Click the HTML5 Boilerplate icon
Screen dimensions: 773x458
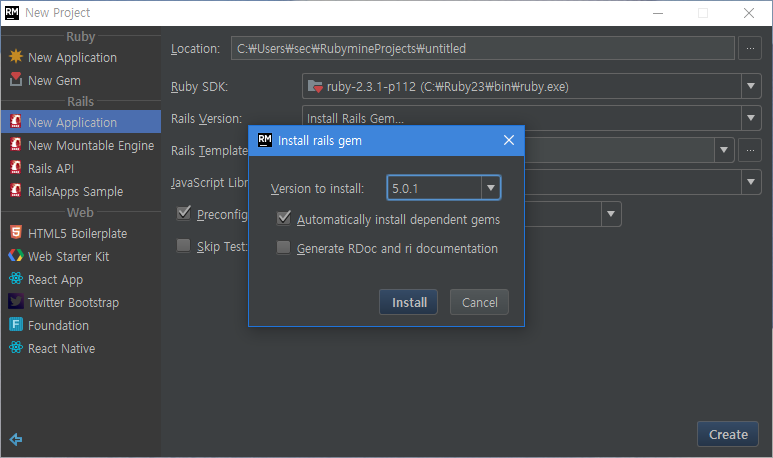(x=16, y=232)
